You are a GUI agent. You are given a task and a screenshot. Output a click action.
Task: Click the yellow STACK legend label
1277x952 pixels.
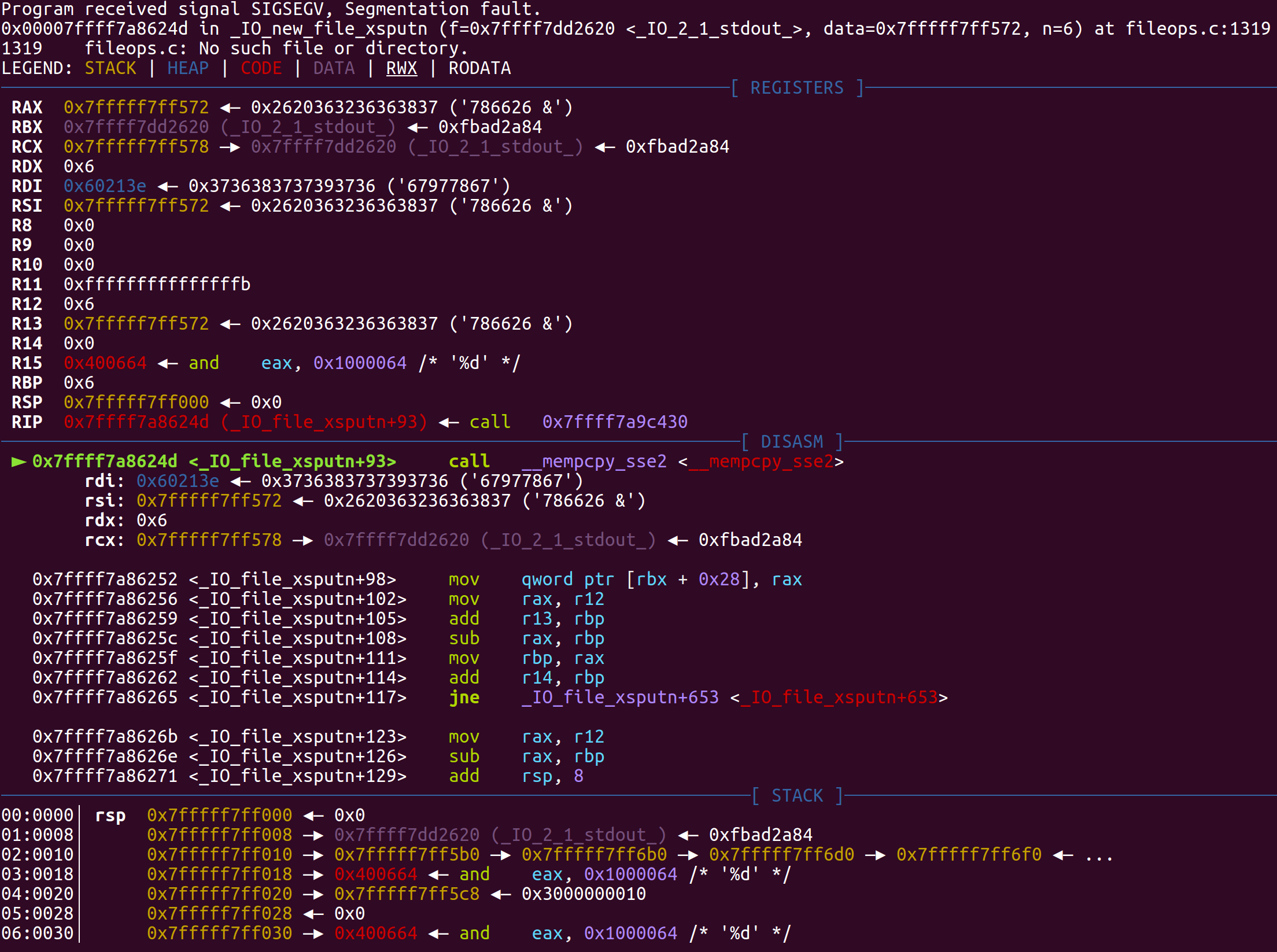(110, 68)
